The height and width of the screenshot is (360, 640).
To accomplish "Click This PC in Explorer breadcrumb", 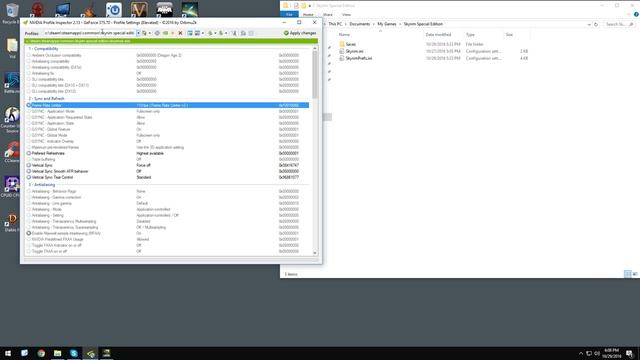I will (x=335, y=24).
